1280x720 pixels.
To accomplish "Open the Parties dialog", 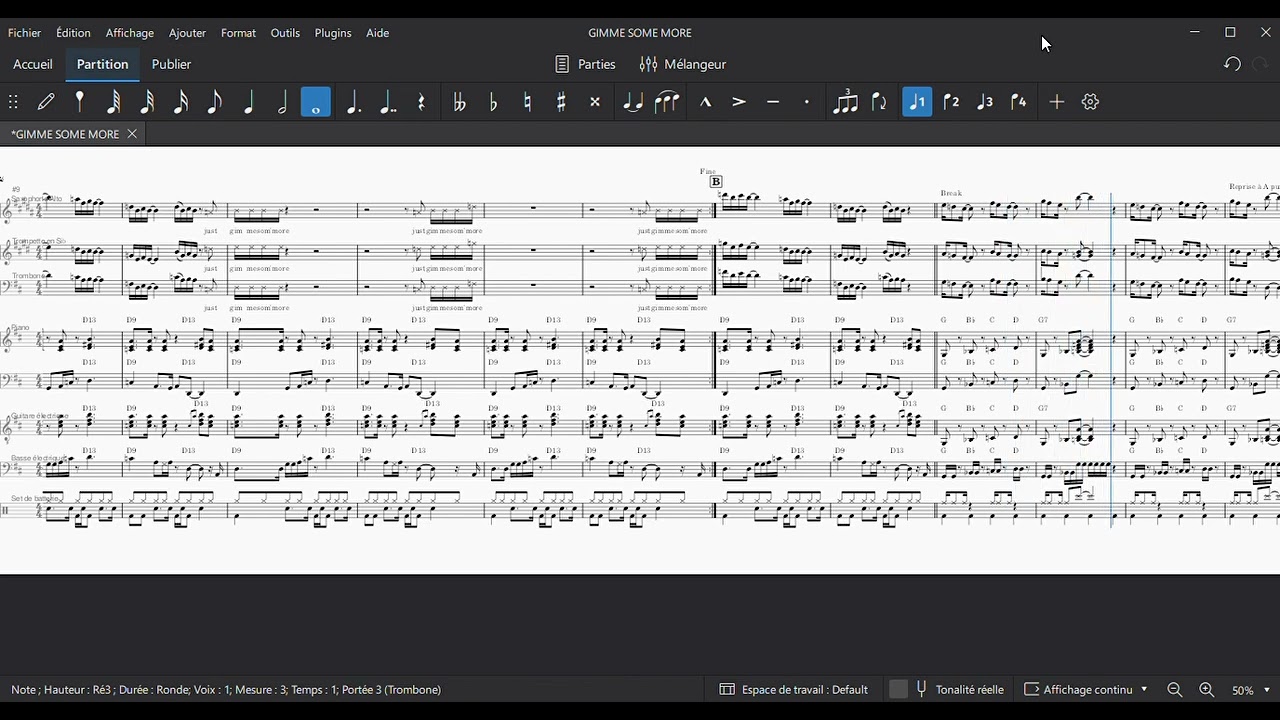I will pyautogui.click(x=586, y=64).
